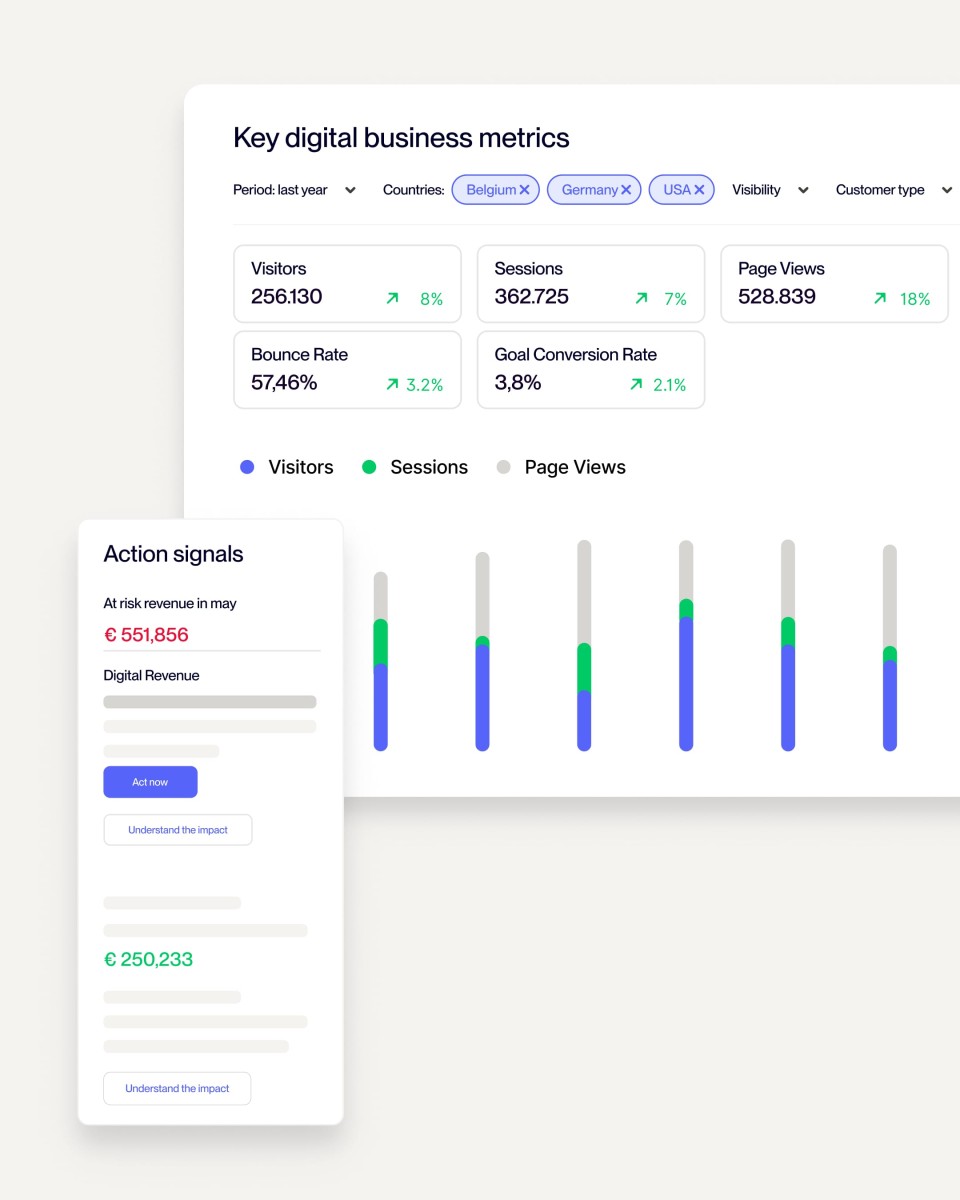Select the Digital Revenue section label

click(x=149, y=675)
